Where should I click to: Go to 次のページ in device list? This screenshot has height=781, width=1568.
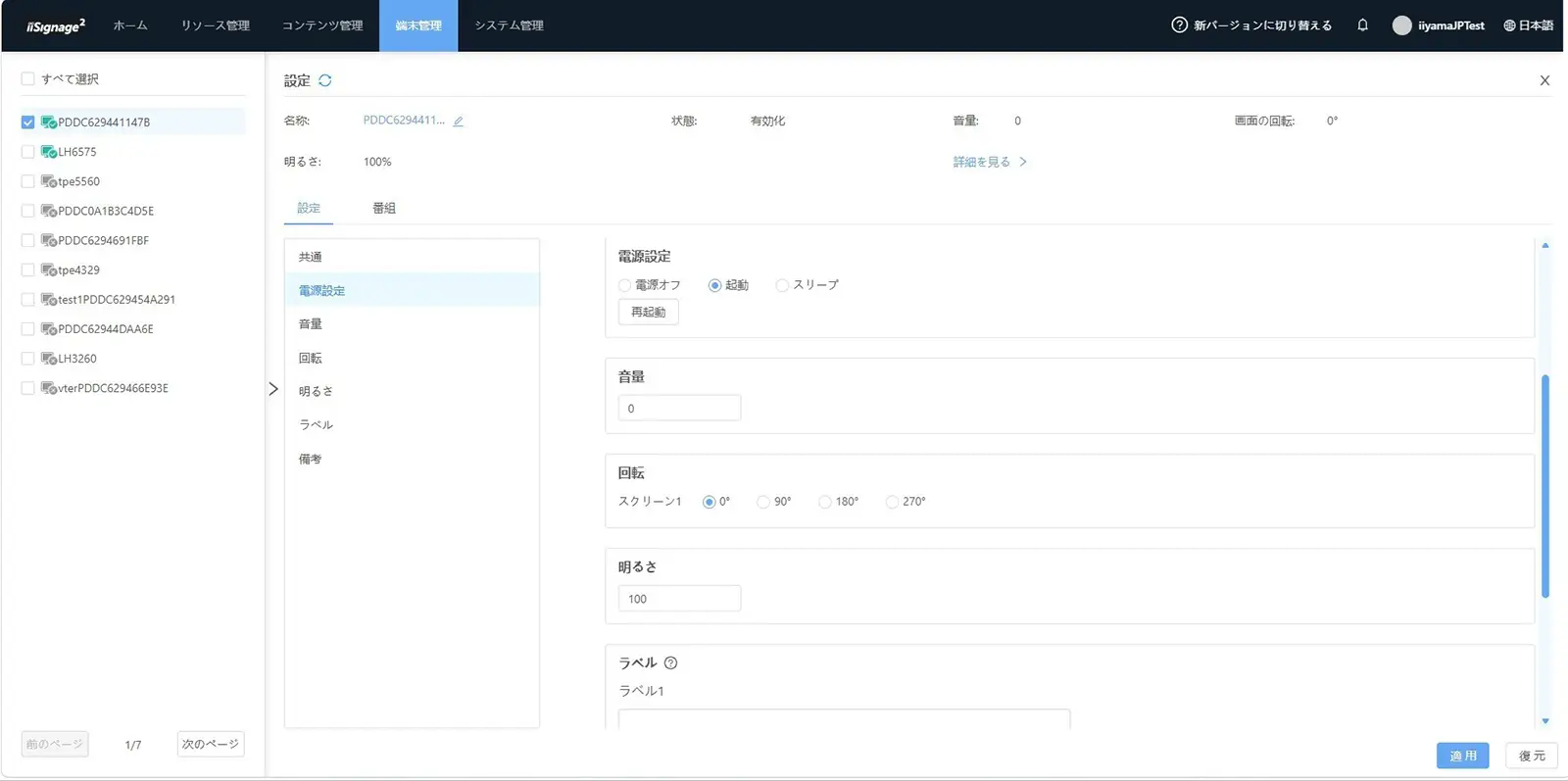tap(211, 744)
